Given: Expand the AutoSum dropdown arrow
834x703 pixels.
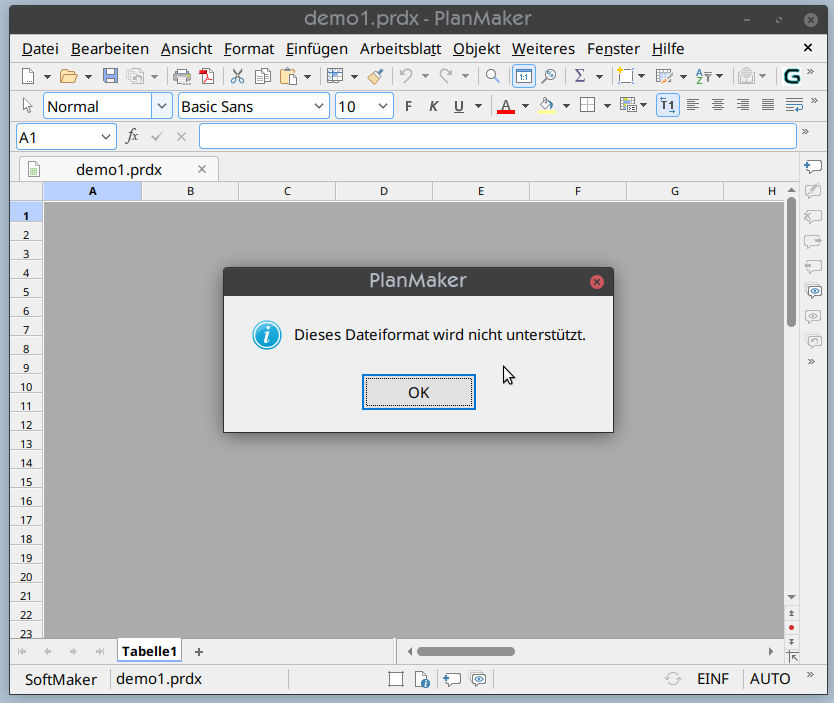Looking at the screenshot, I should click(x=599, y=77).
